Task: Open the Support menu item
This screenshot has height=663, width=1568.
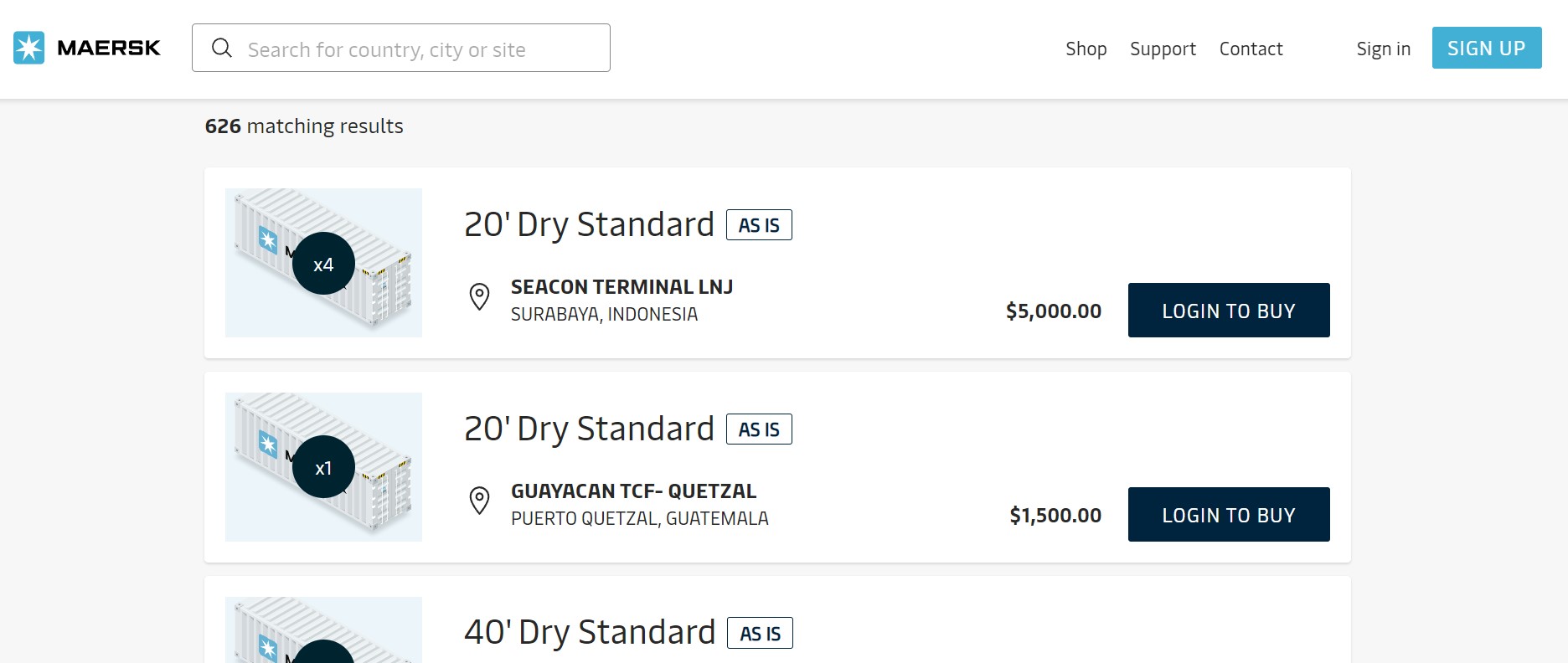Action: pyautogui.click(x=1163, y=49)
